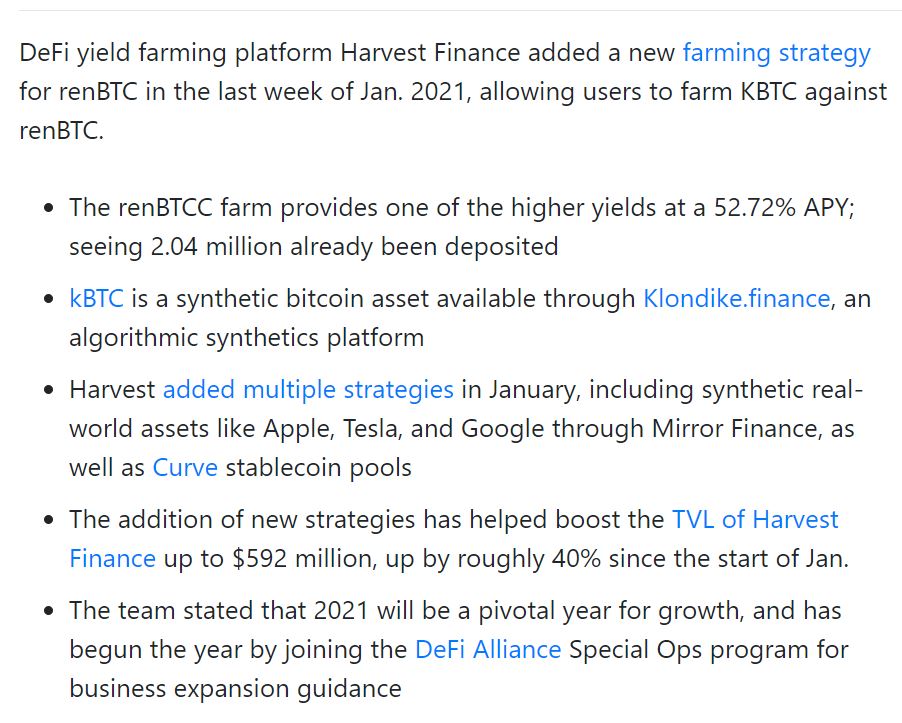Click the bullet before the kBTC link
Screen dimensions: 902x723
point(49,299)
